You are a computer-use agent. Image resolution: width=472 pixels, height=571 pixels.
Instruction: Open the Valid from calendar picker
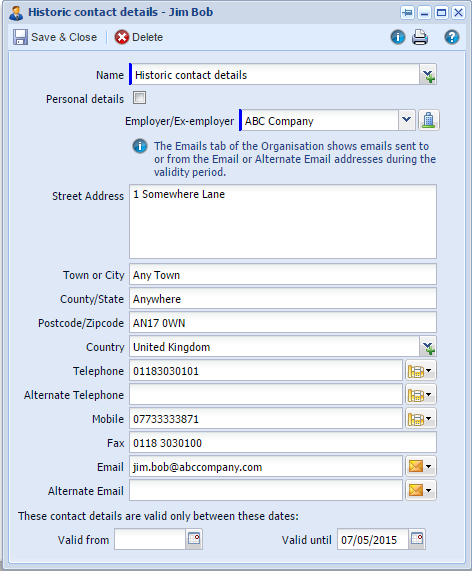coord(194,539)
